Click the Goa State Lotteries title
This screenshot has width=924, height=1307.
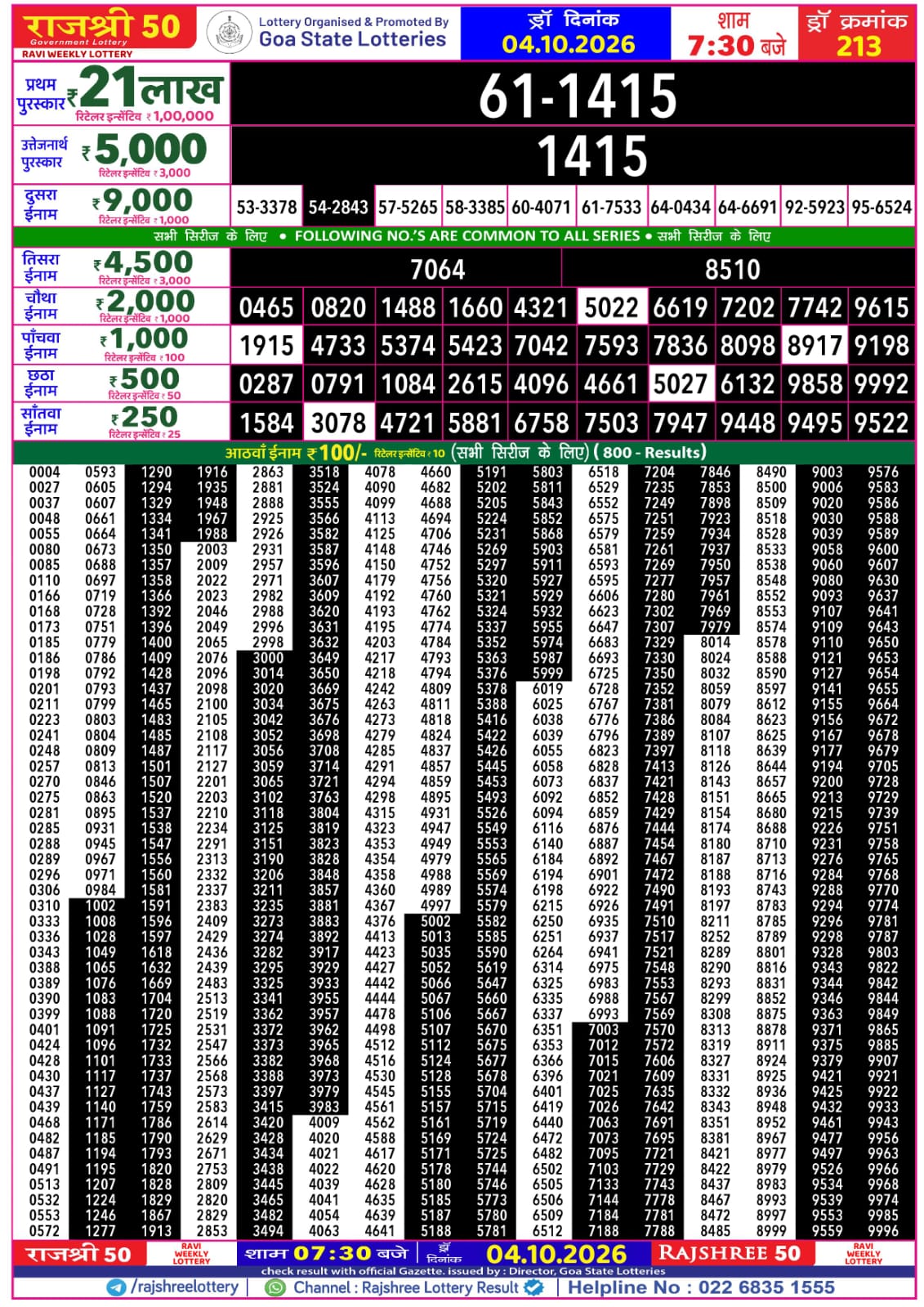352,39
